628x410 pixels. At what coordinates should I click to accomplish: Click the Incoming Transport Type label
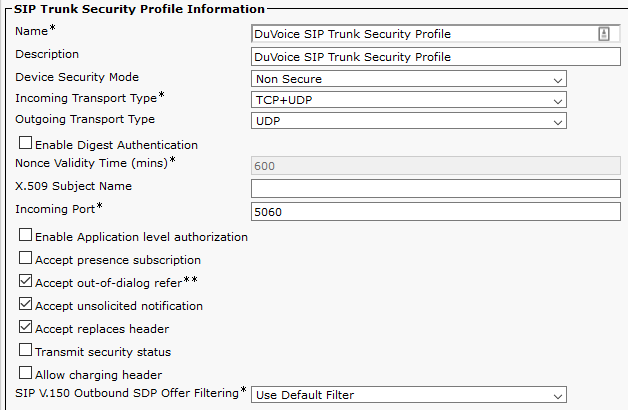(86, 98)
